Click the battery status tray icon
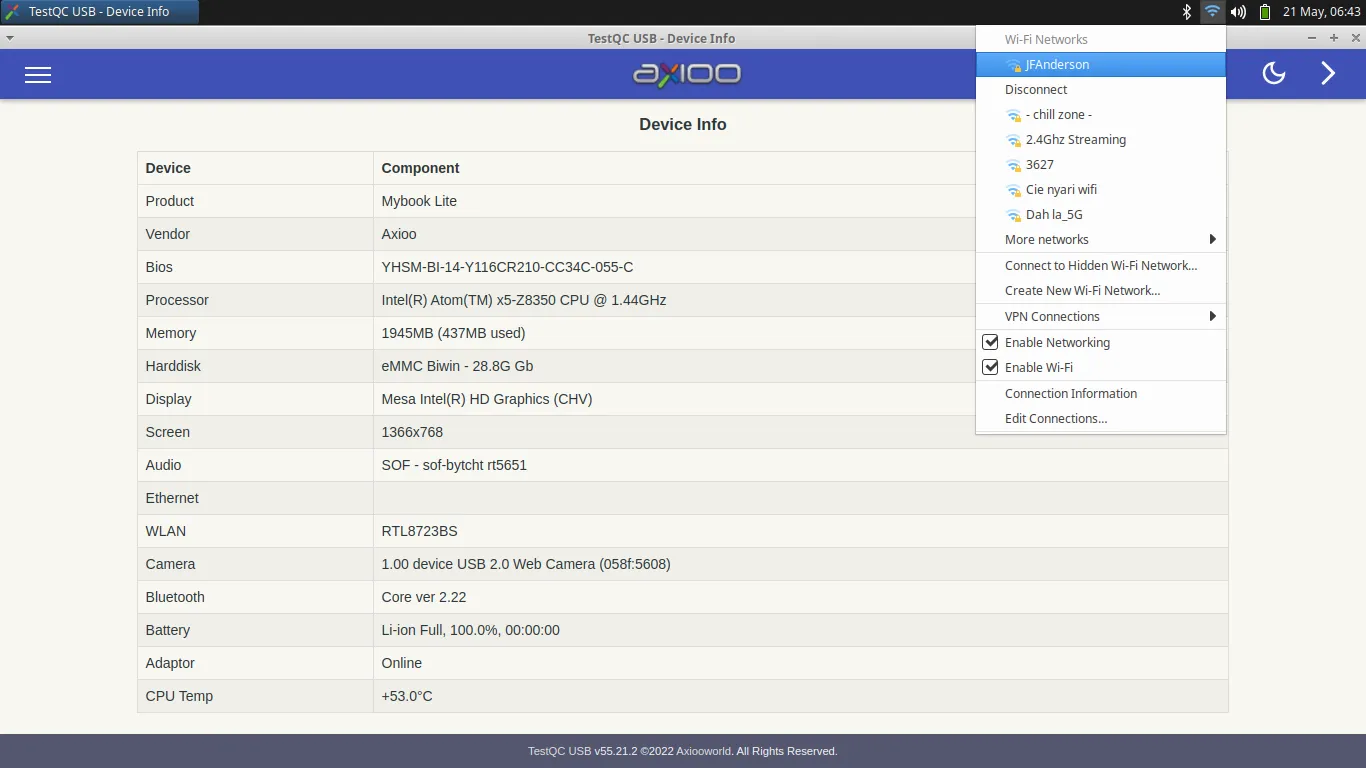 pyautogui.click(x=1264, y=12)
